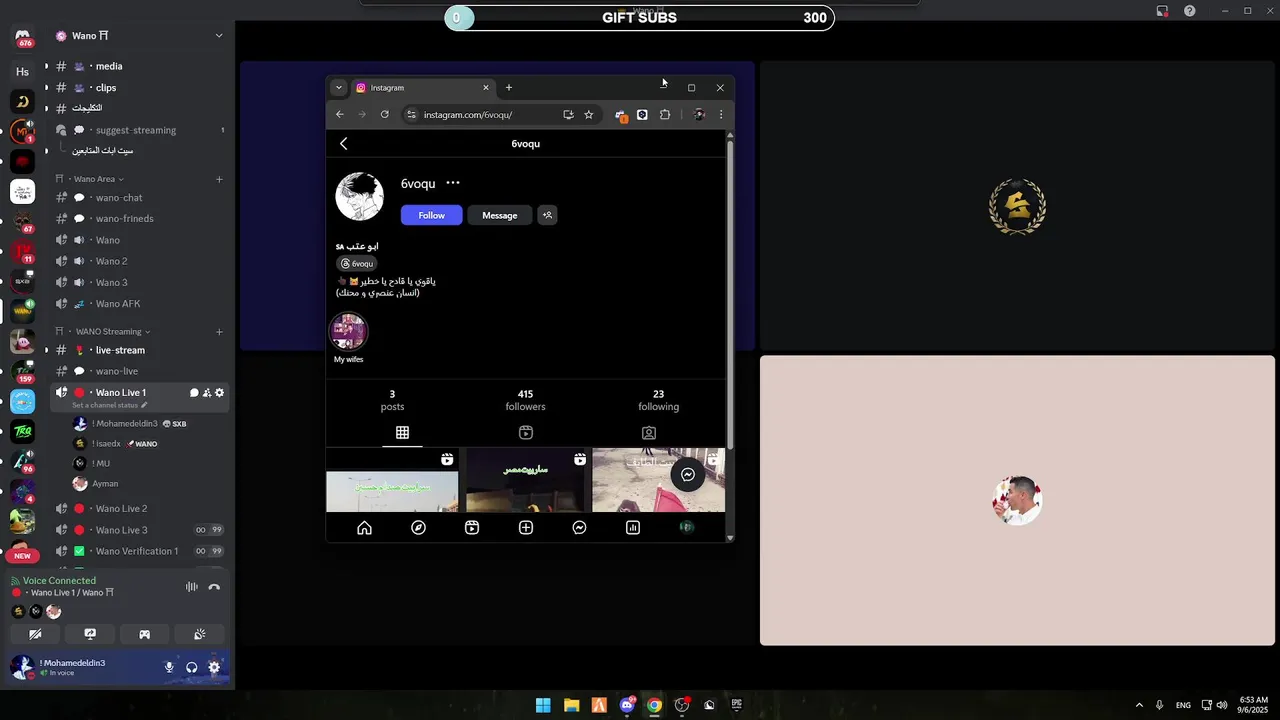Add channel to Wano Area category
Screen dimensions: 1280x720
click(x=219, y=180)
